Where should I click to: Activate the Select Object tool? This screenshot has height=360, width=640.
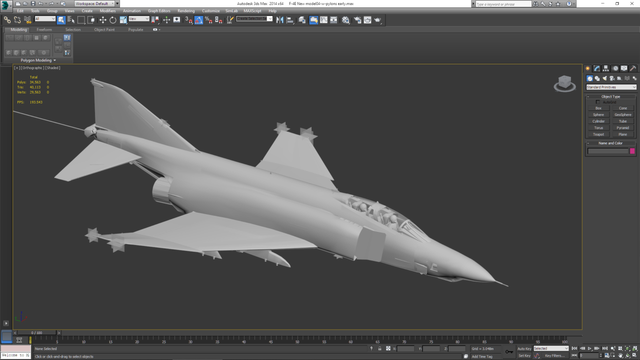[x=61, y=20]
